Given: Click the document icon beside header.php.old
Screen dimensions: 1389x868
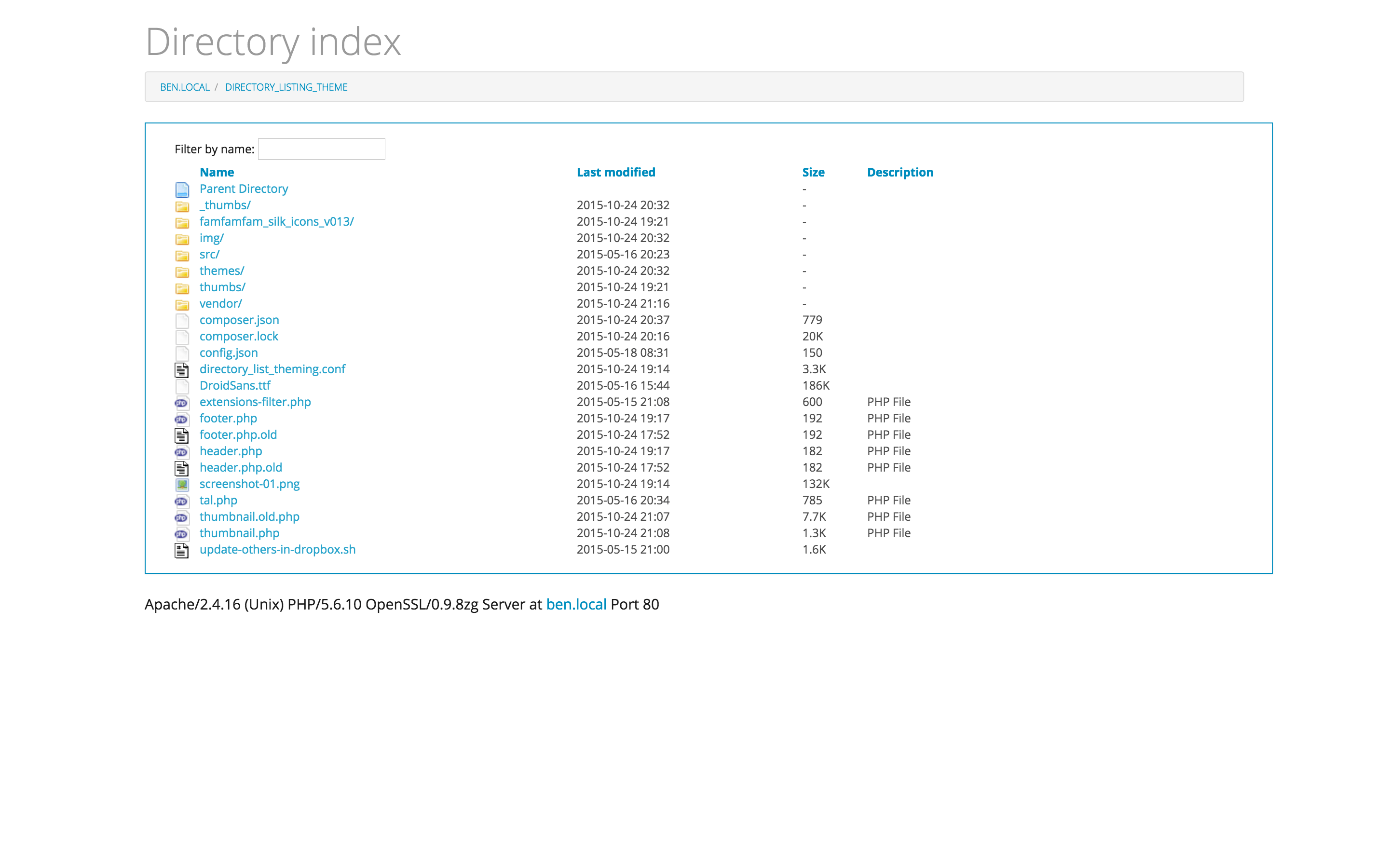Looking at the screenshot, I should [x=182, y=468].
